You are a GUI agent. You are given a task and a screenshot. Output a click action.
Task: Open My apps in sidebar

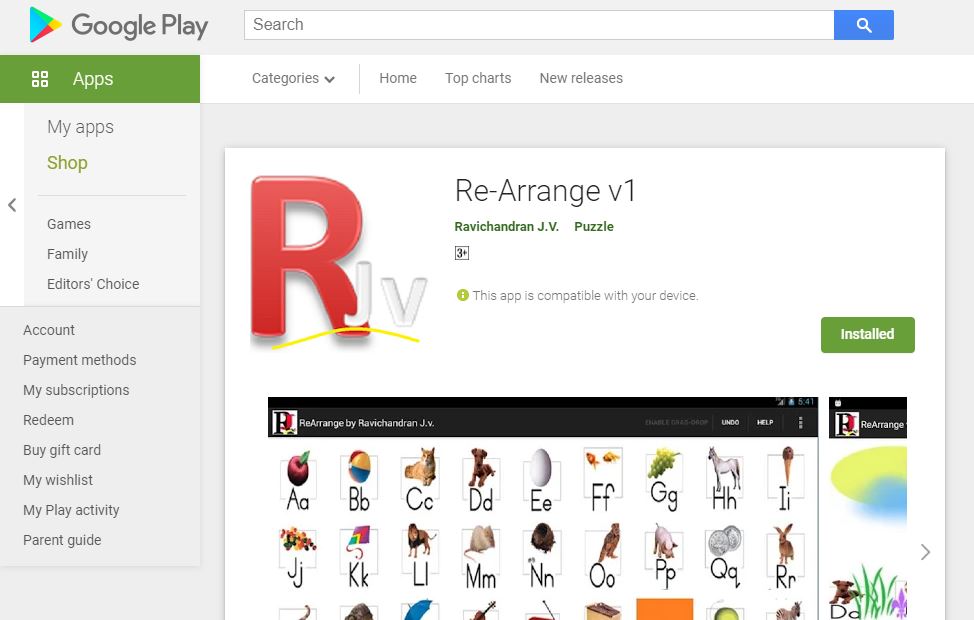(81, 127)
